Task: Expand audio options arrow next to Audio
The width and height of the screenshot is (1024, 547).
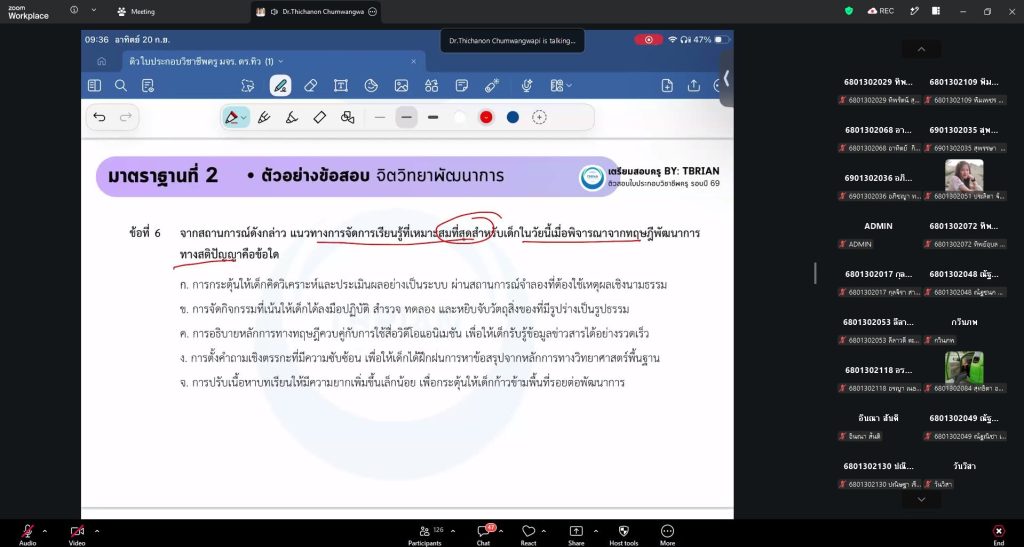Action: [44, 531]
